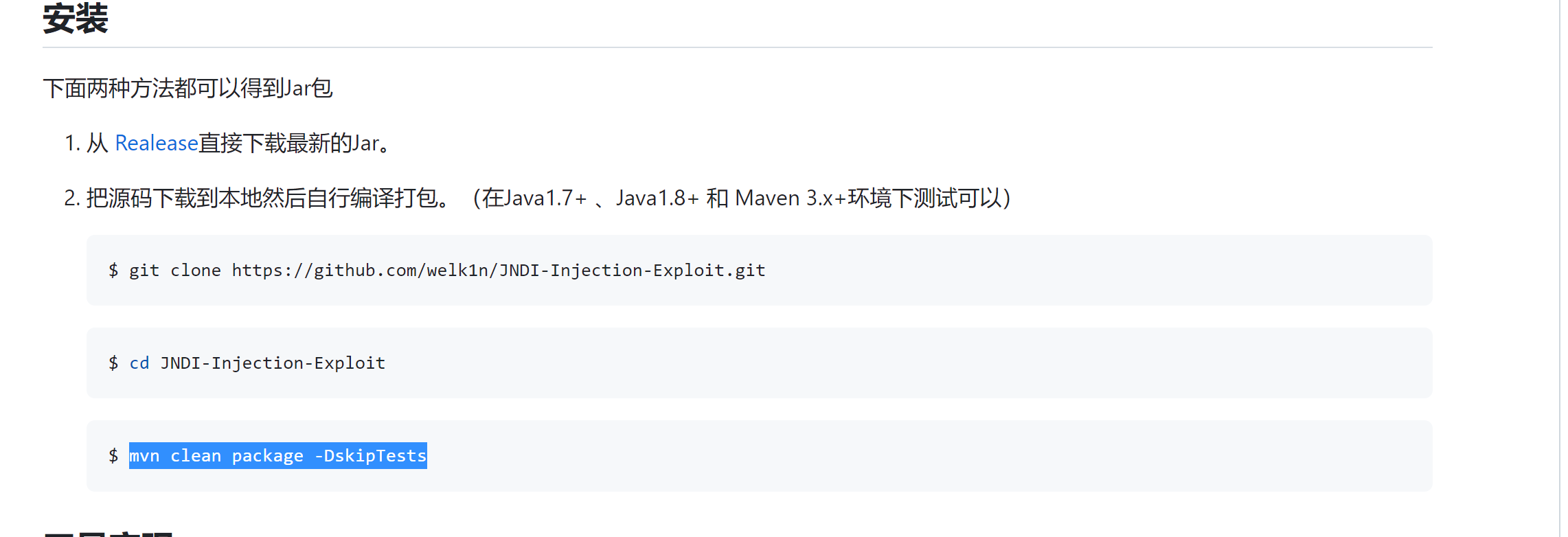1568x537 pixels.
Task: Click the dollar prompt before the mvn command
Action: point(113,456)
